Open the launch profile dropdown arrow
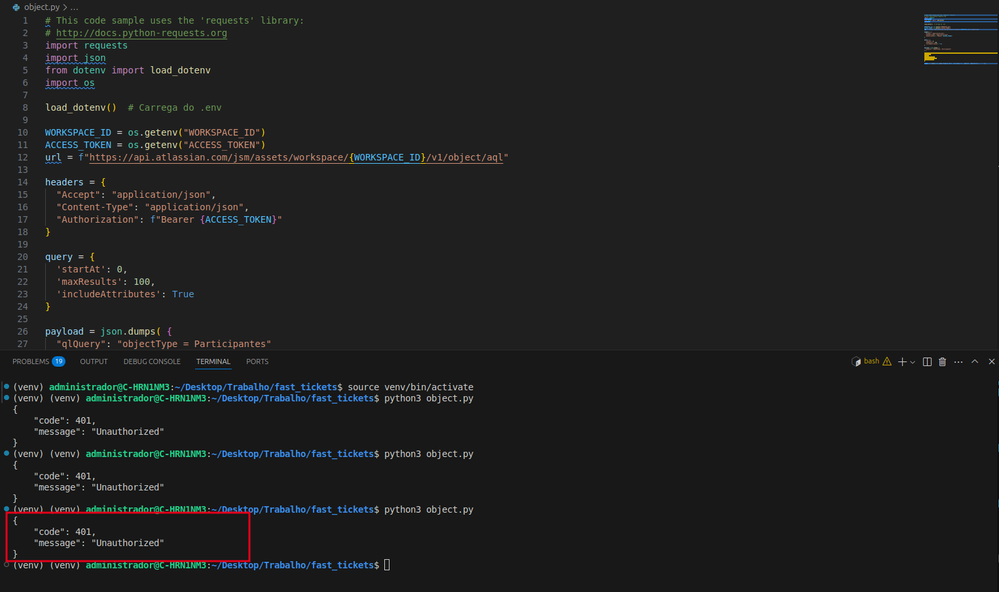The image size is (999, 592). (x=912, y=362)
